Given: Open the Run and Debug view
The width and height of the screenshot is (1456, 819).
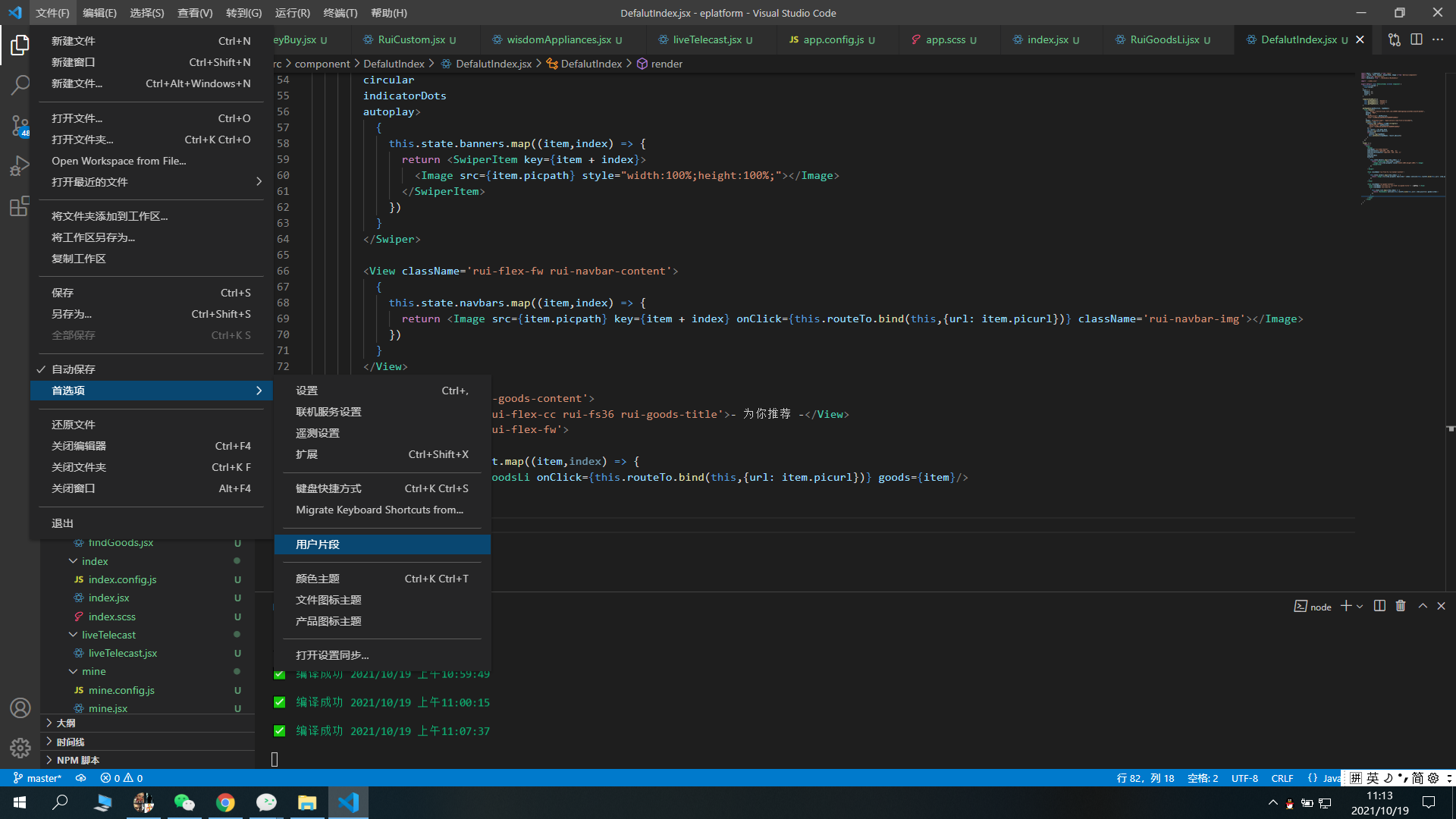Looking at the screenshot, I should pos(20,166).
